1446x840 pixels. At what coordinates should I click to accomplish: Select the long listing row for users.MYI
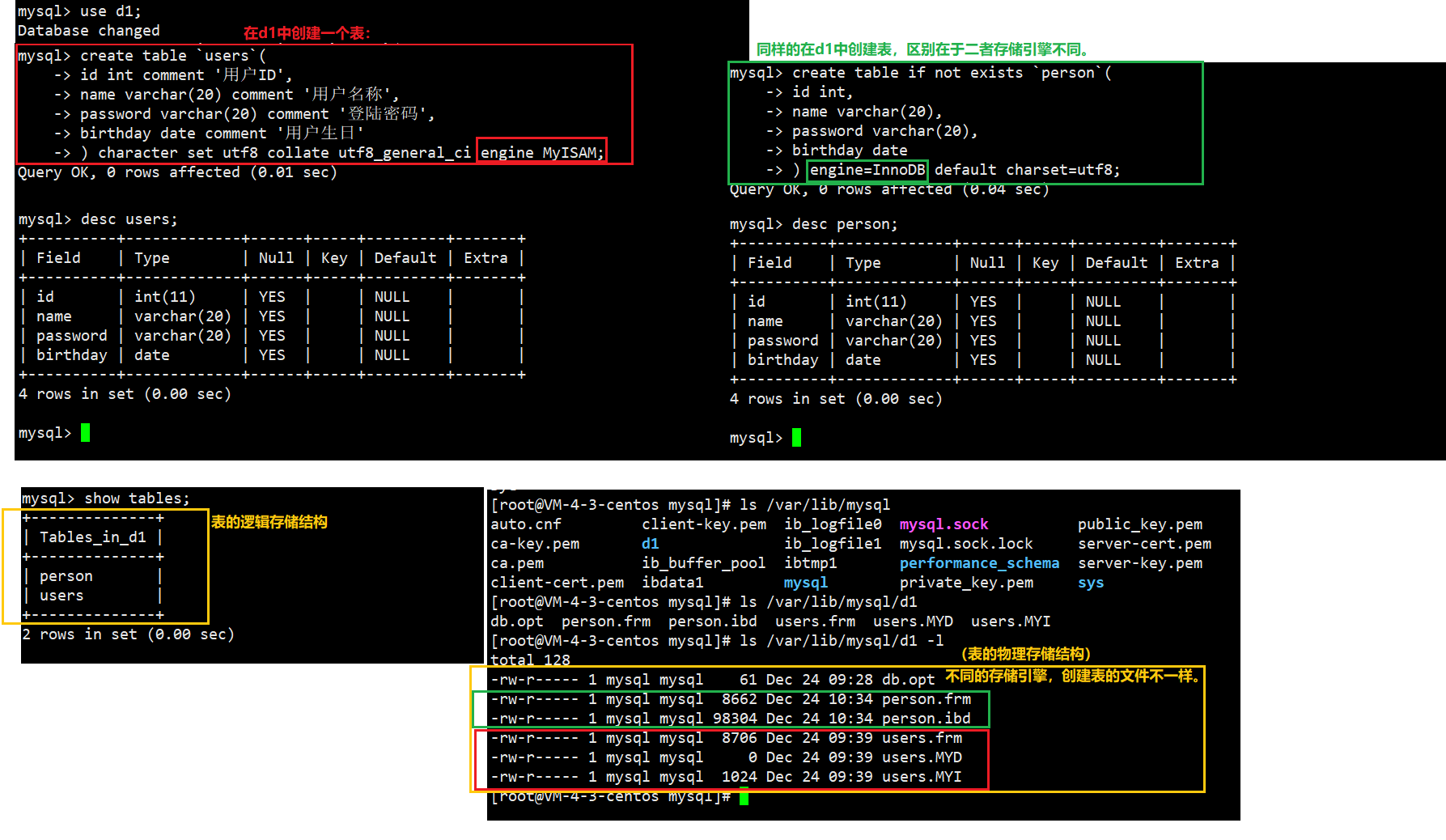point(726,777)
